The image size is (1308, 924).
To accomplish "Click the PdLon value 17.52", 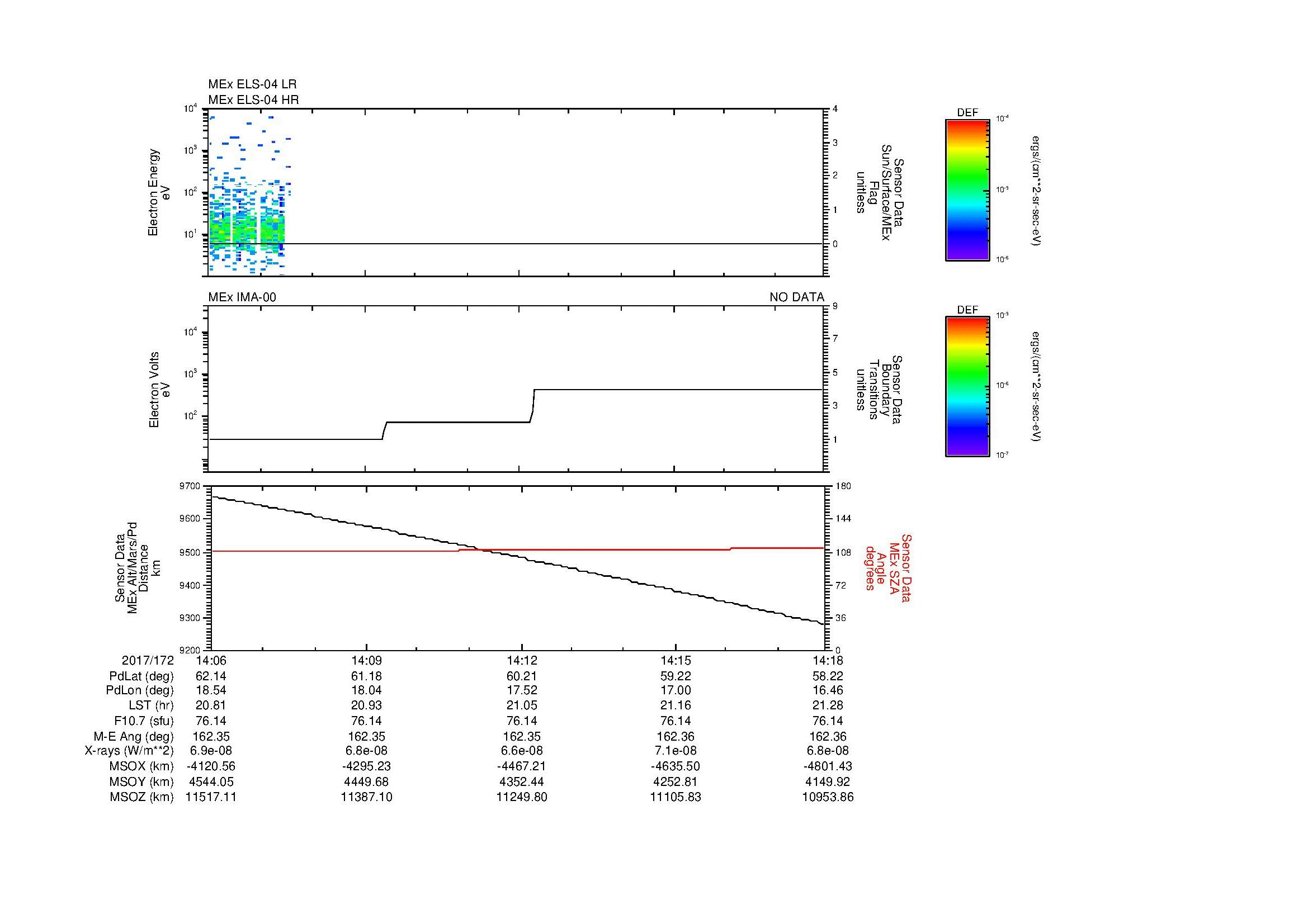I will (522, 690).
